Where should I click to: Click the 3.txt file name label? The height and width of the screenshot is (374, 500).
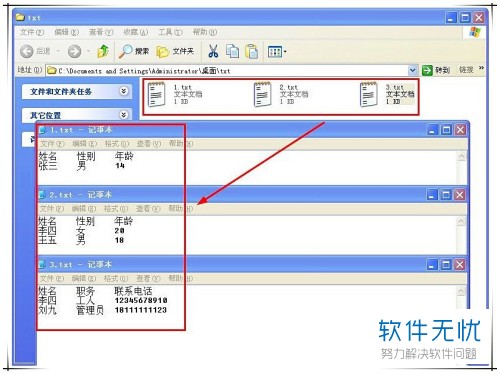395,87
